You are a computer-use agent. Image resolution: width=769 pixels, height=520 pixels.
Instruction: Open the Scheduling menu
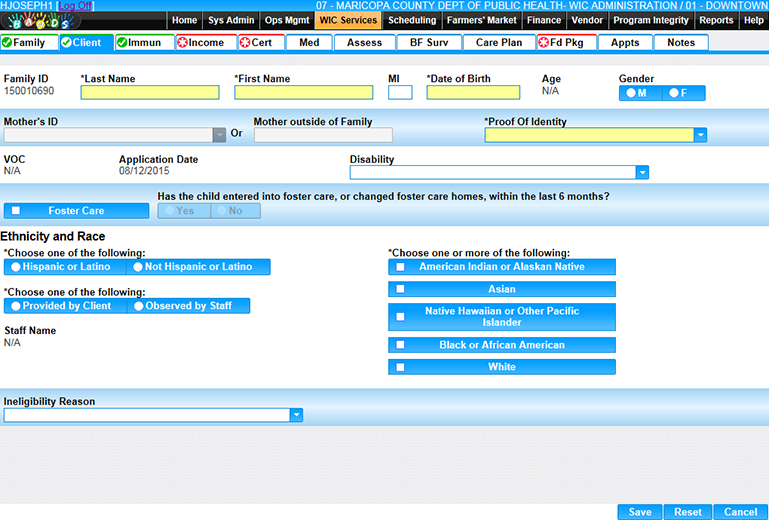[412, 20]
